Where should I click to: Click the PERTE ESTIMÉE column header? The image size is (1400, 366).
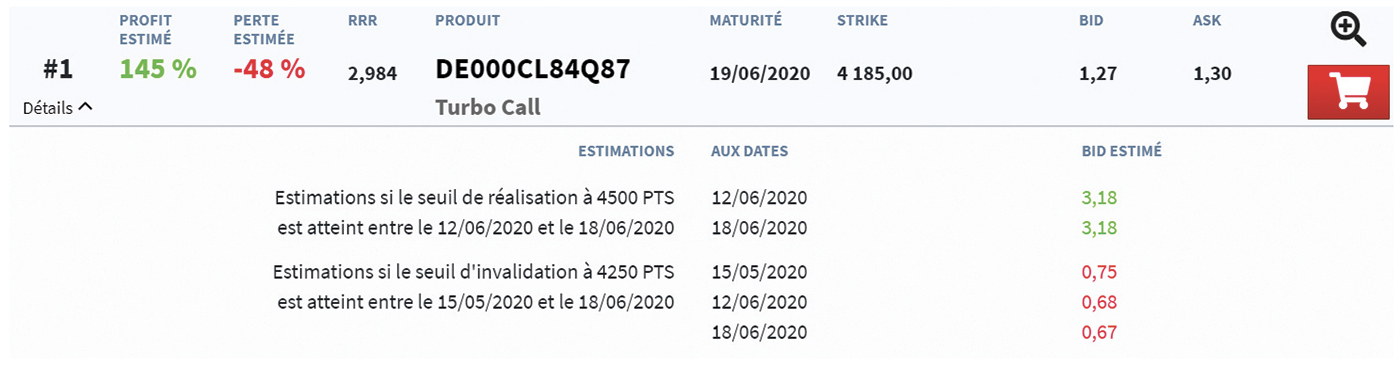point(262,30)
